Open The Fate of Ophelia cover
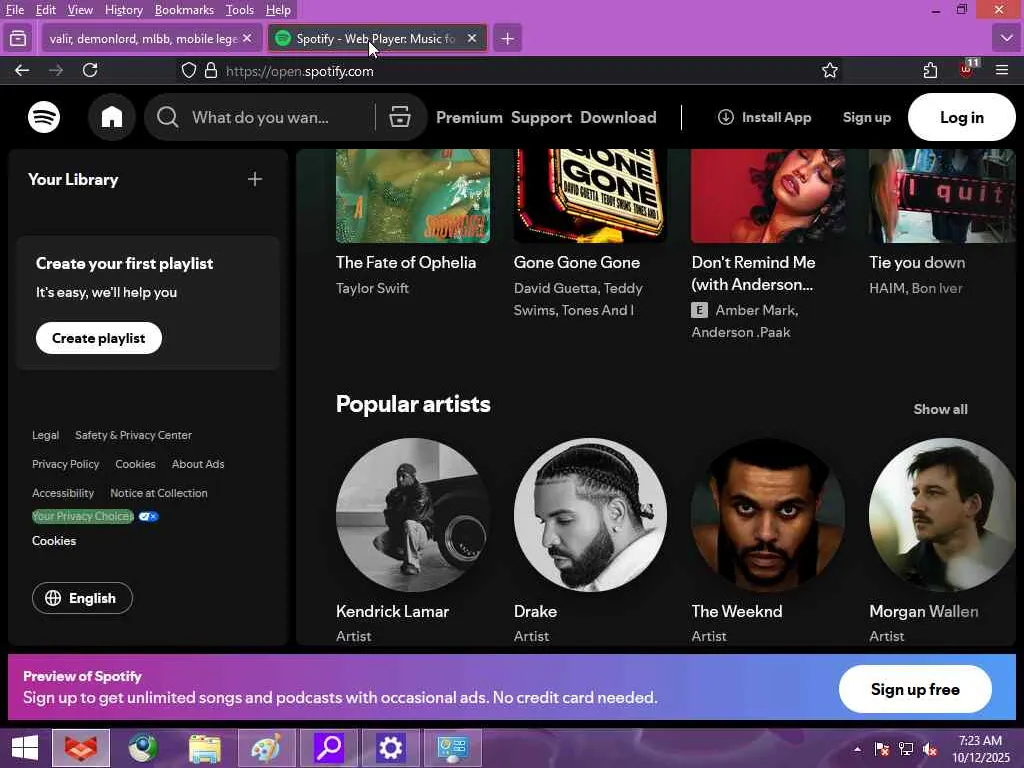The width and height of the screenshot is (1024, 768). 413,196
